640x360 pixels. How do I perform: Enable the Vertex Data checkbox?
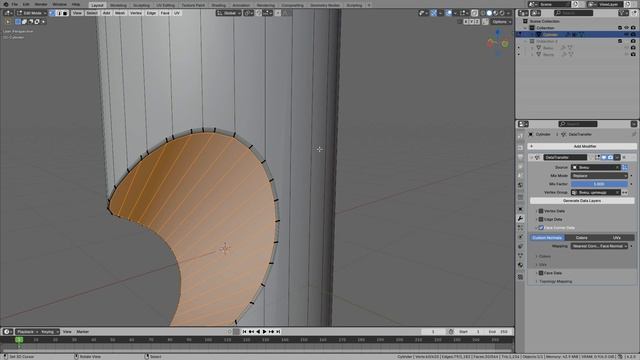[x=541, y=211]
